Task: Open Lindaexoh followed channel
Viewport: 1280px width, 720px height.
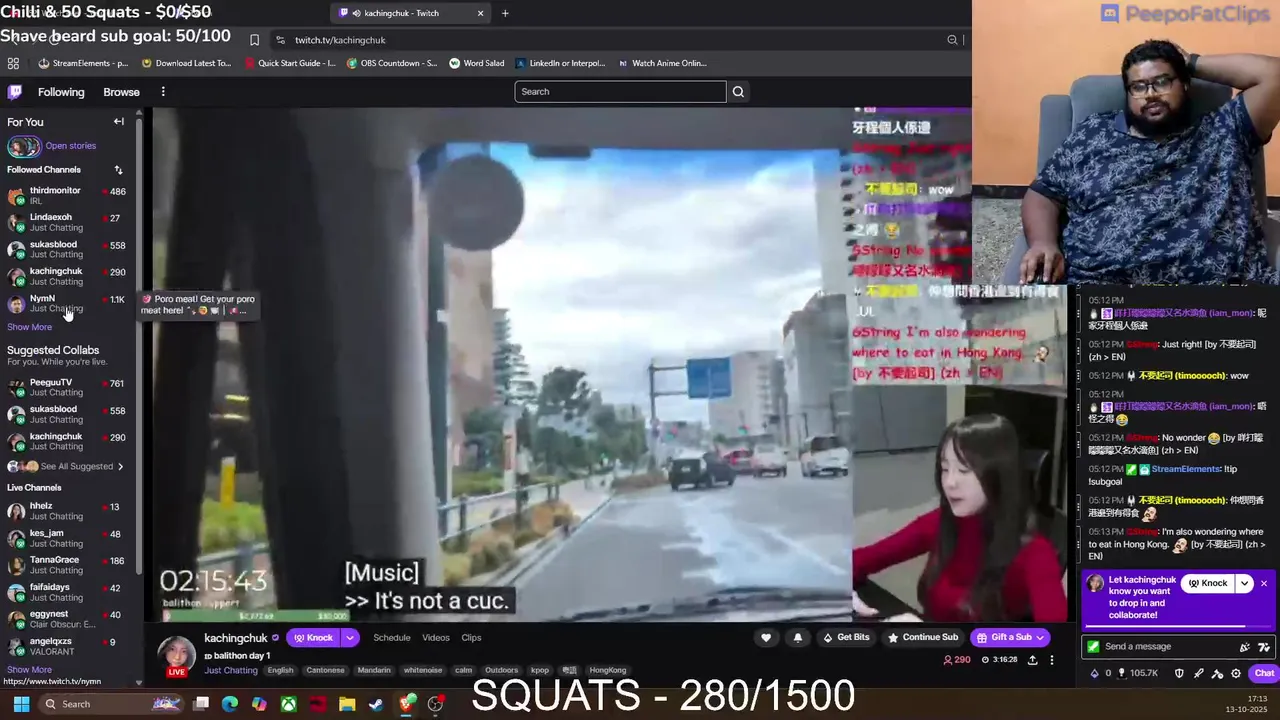Action: pos(68,222)
